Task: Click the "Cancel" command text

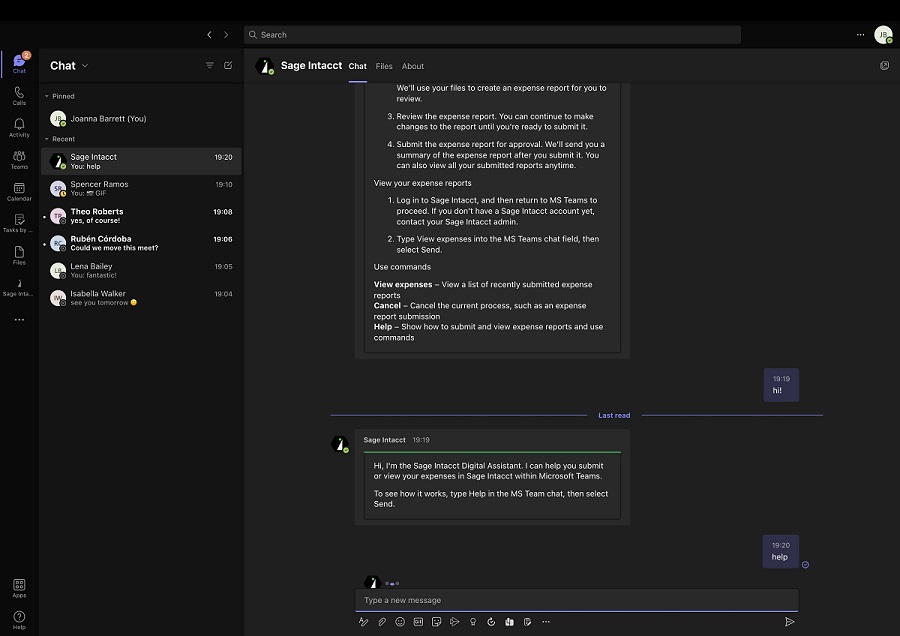Action: 387,306
